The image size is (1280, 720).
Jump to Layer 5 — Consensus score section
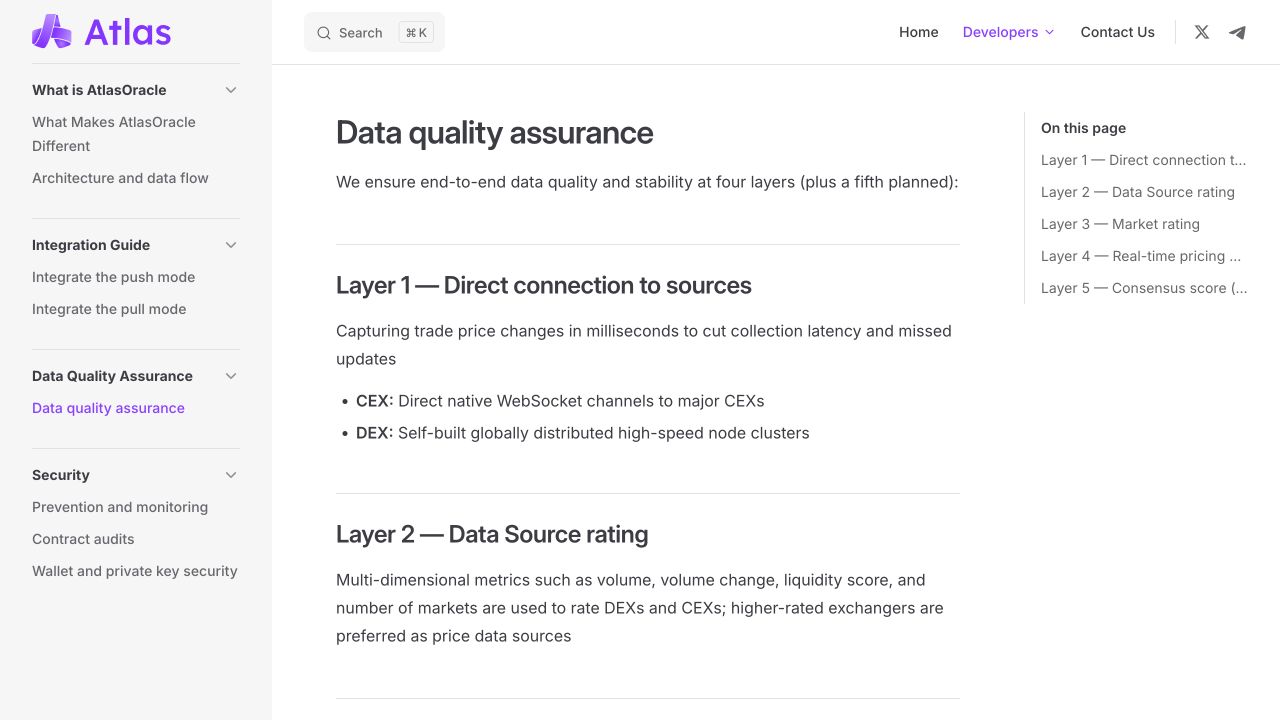click(x=1144, y=288)
